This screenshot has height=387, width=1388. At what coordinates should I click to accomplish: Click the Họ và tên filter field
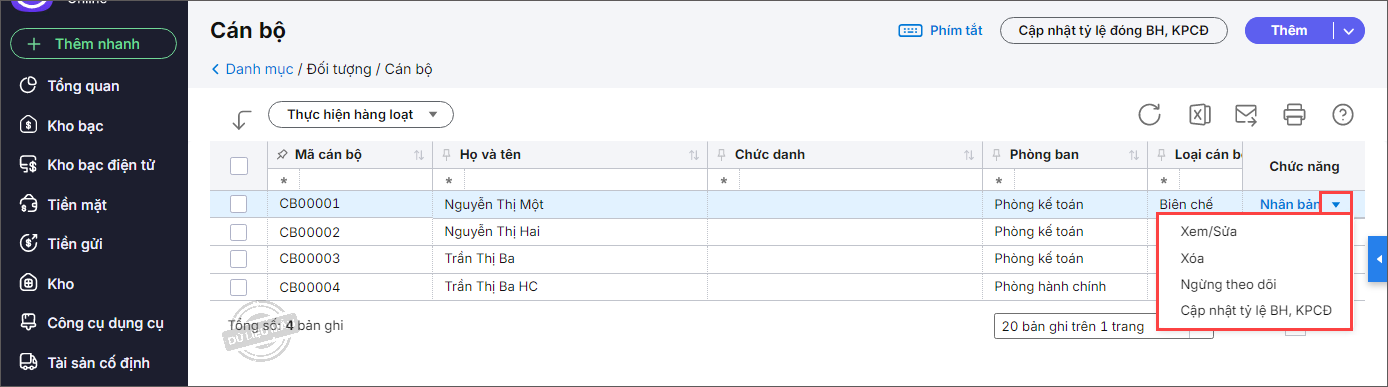point(569,181)
